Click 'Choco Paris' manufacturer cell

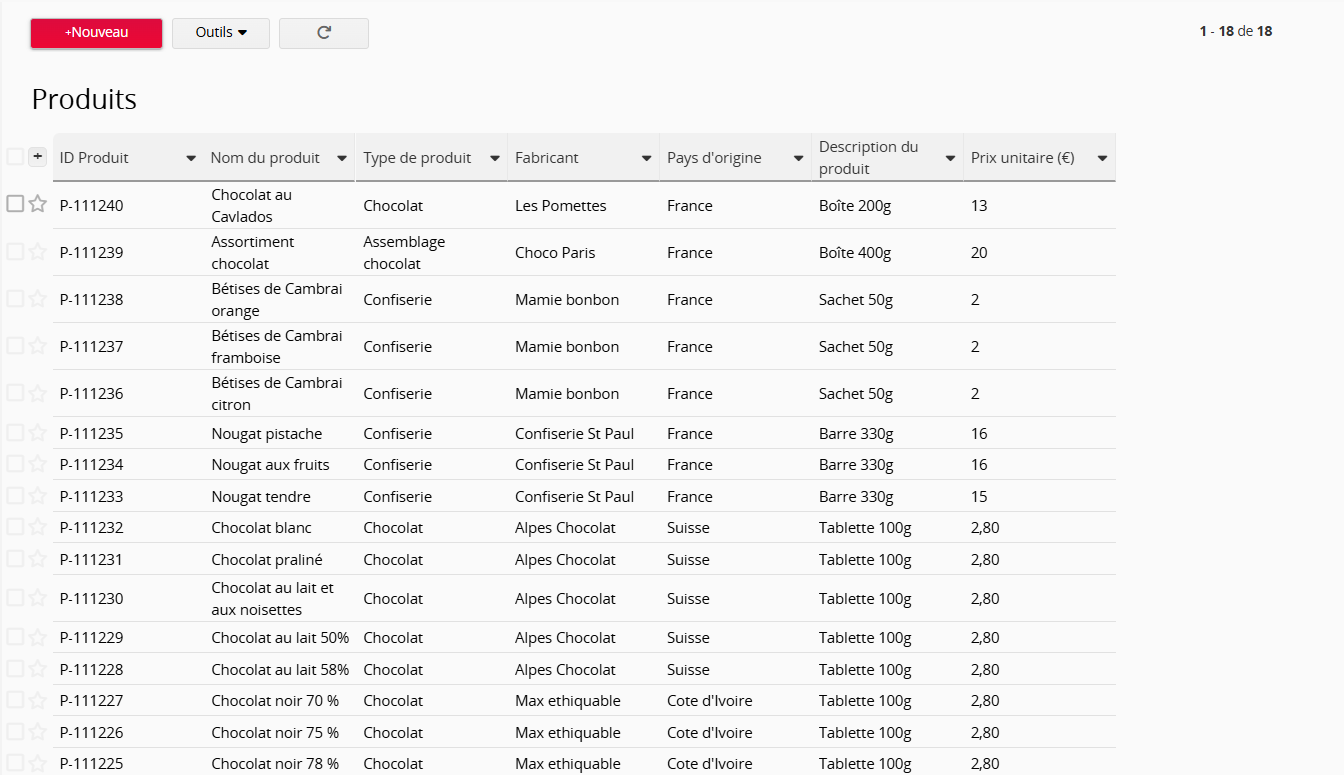click(555, 253)
